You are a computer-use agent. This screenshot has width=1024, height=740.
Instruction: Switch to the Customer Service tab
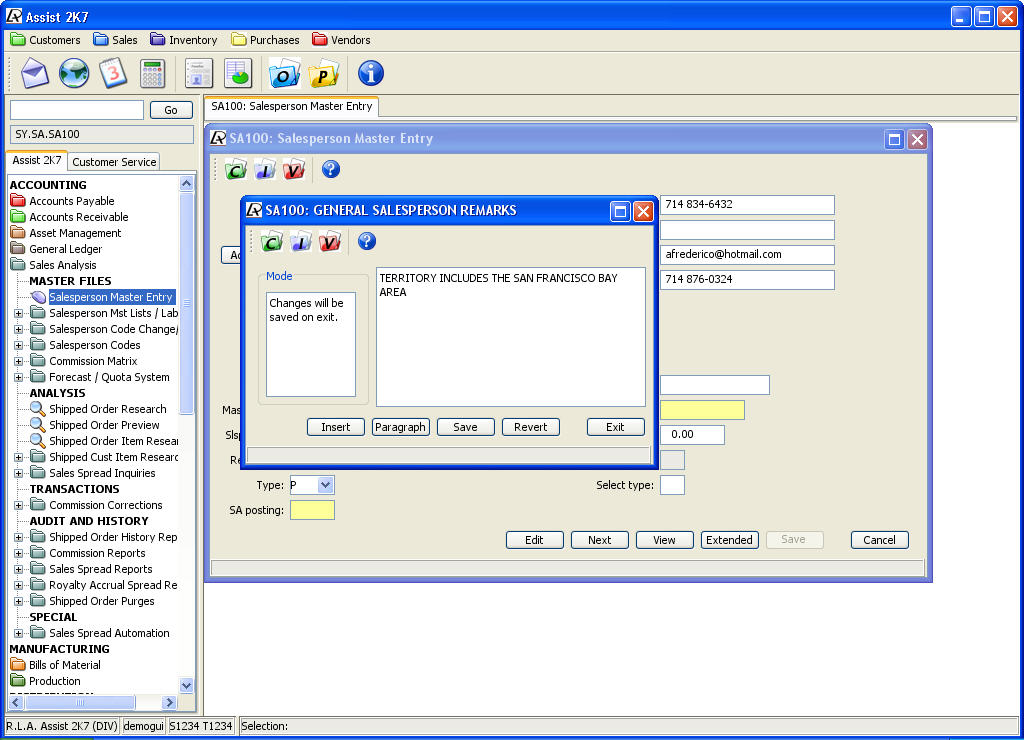tap(114, 162)
